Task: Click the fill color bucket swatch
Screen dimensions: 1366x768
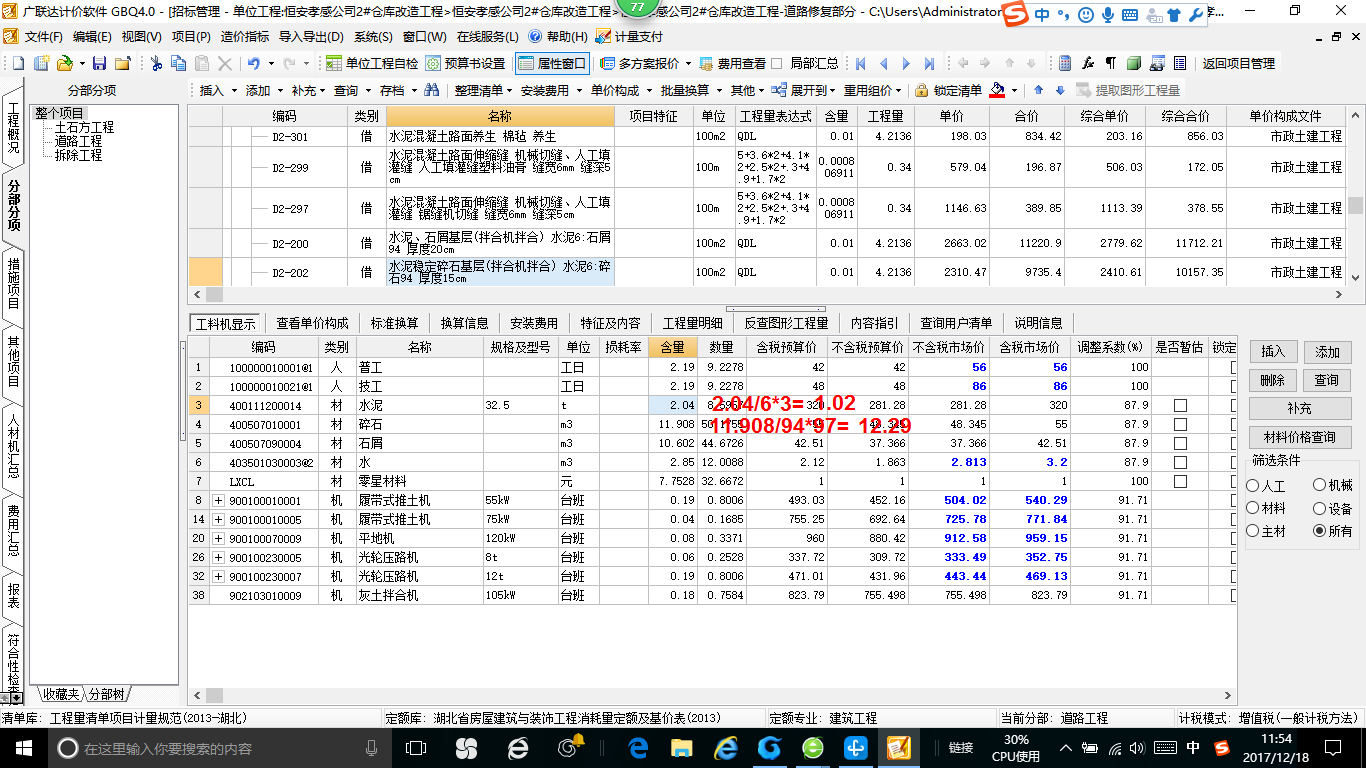Action: tap(998, 90)
